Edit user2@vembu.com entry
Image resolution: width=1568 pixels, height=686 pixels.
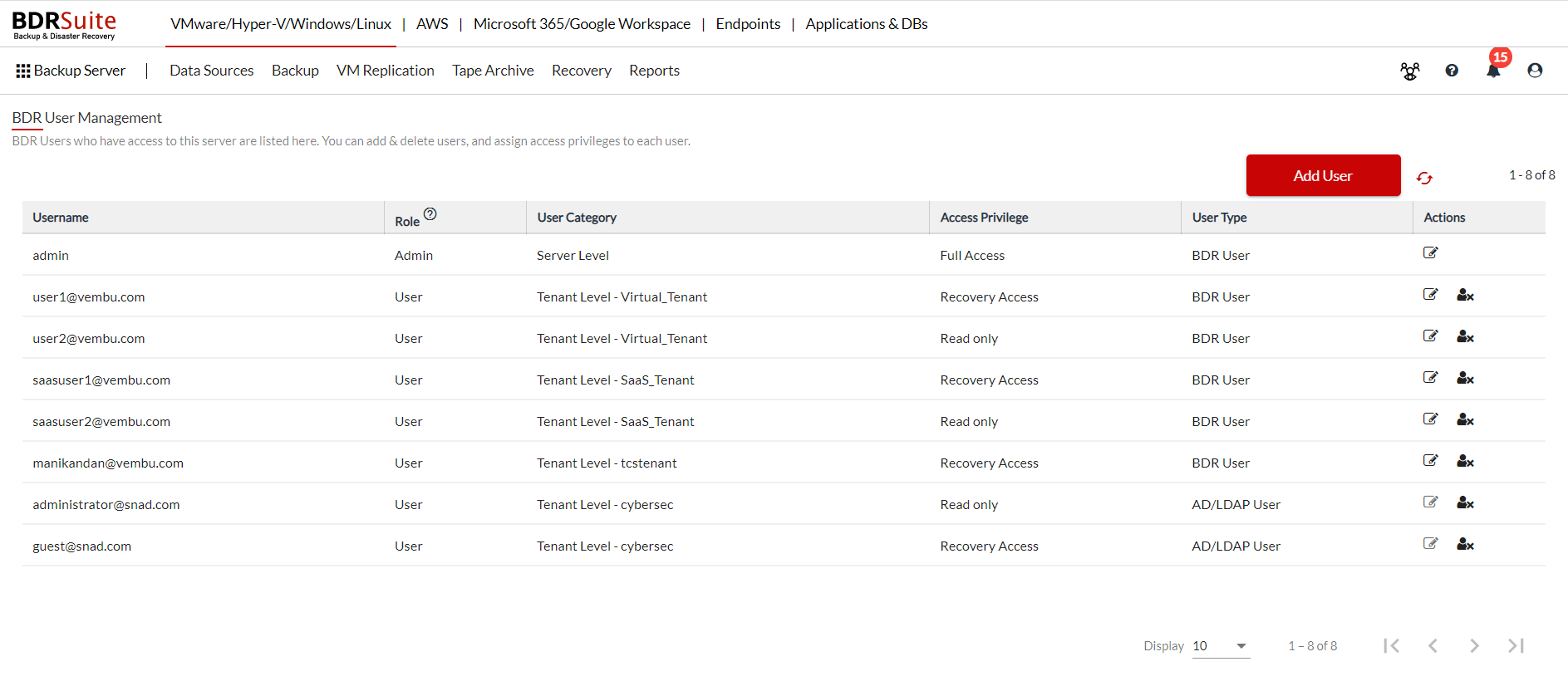click(x=1430, y=336)
